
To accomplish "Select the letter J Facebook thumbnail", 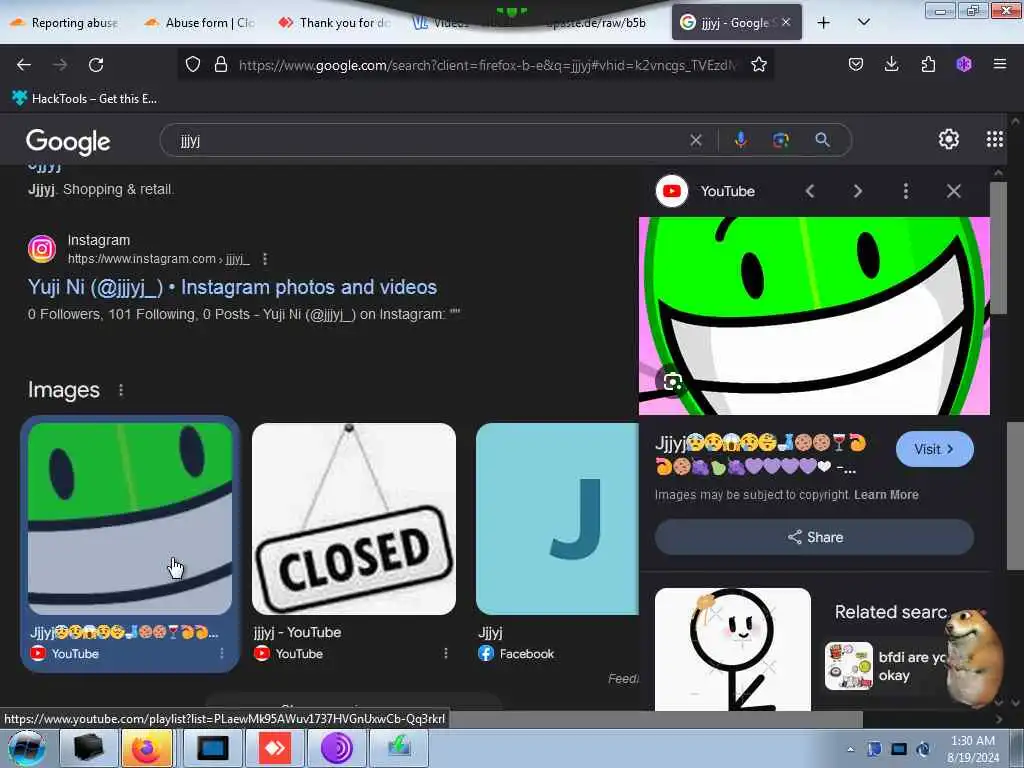I will point(557,519).
